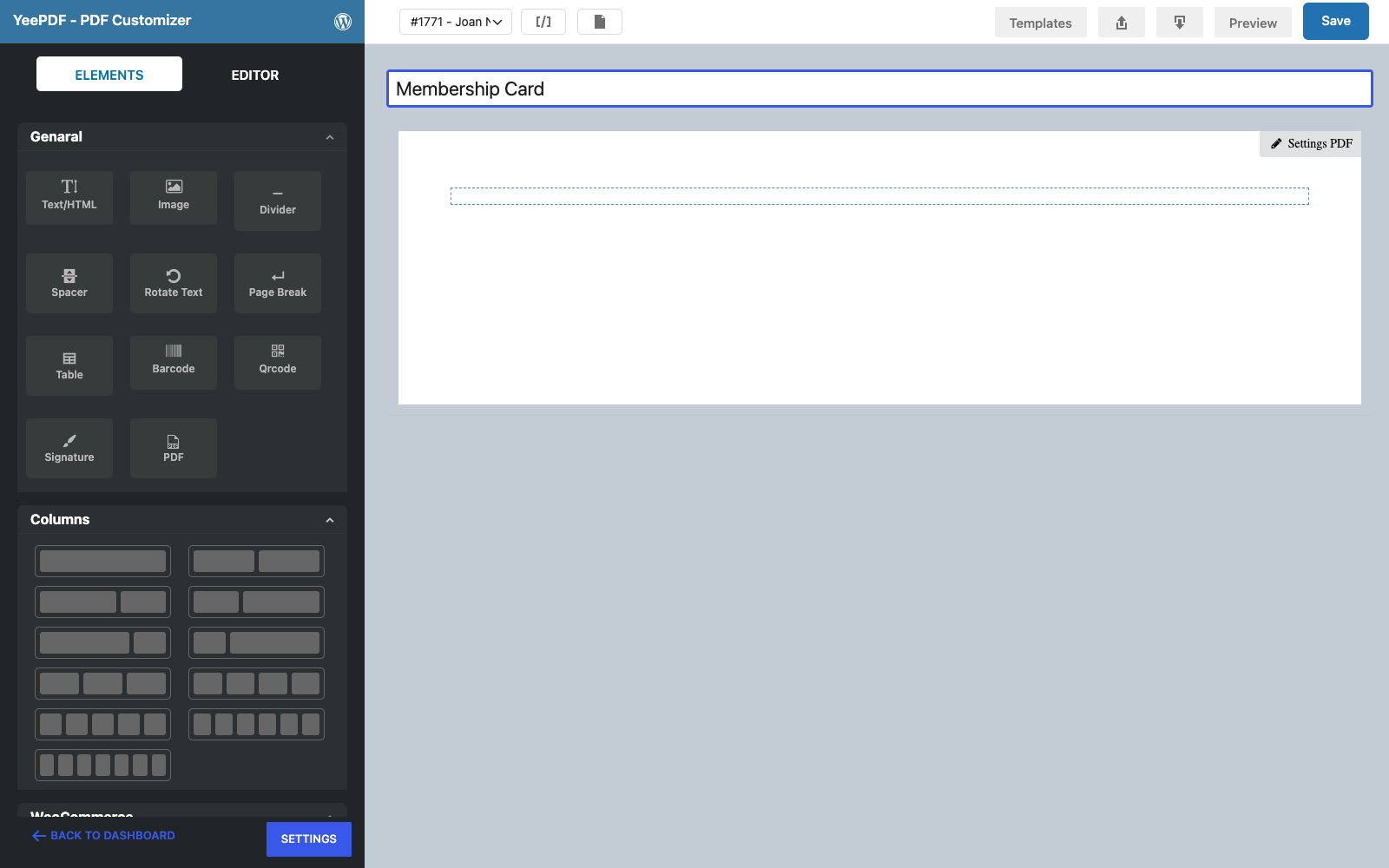Select the Text/HTML element
1389x868 pixels.
(69, 198)
